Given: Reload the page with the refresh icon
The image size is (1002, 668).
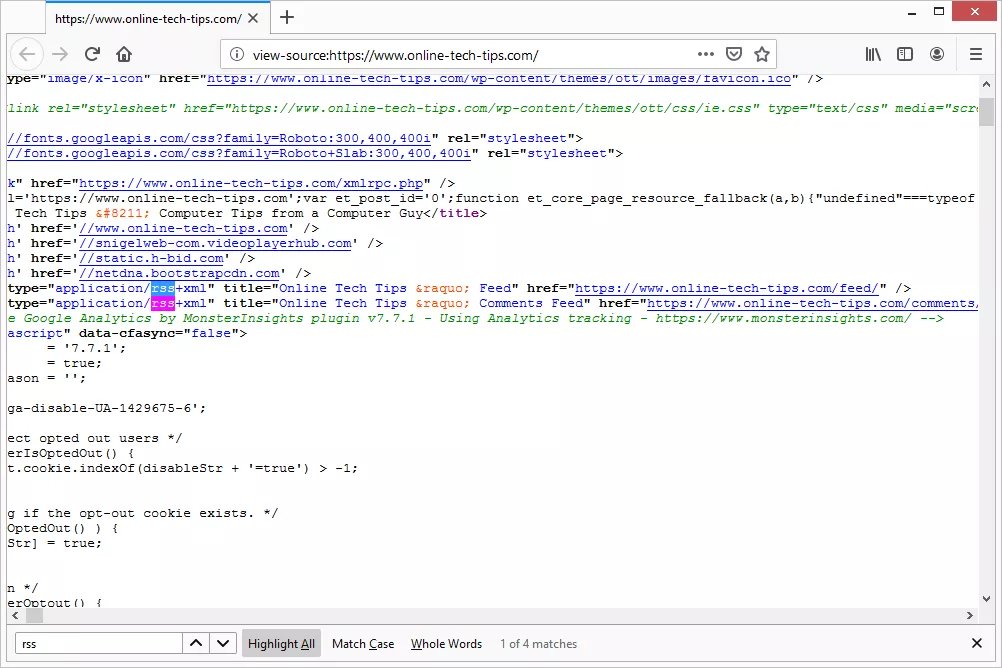Looking at the screenshot, I should (92, 54).
